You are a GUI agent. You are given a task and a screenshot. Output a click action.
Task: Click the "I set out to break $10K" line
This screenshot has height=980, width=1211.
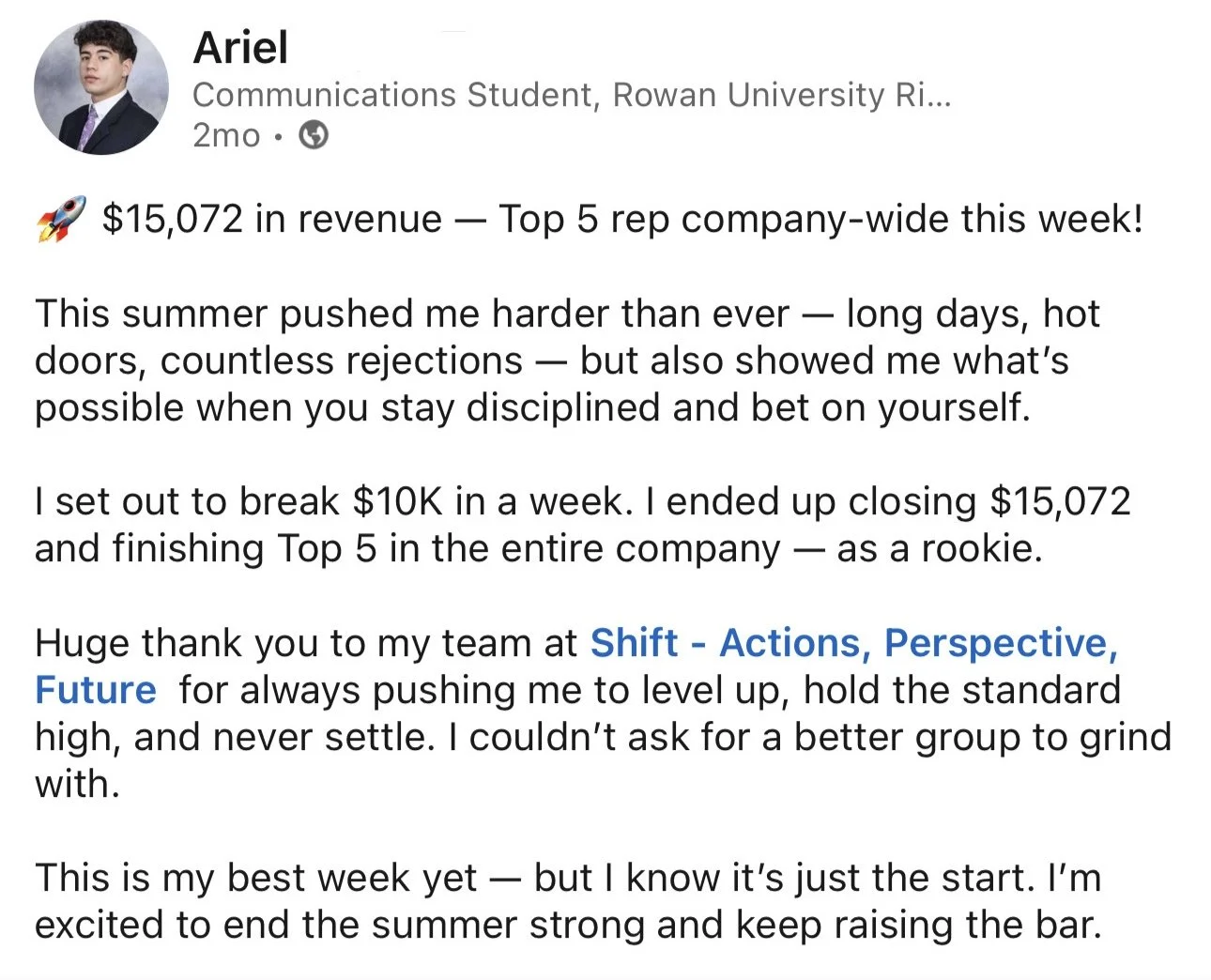(x=239, y=501)
